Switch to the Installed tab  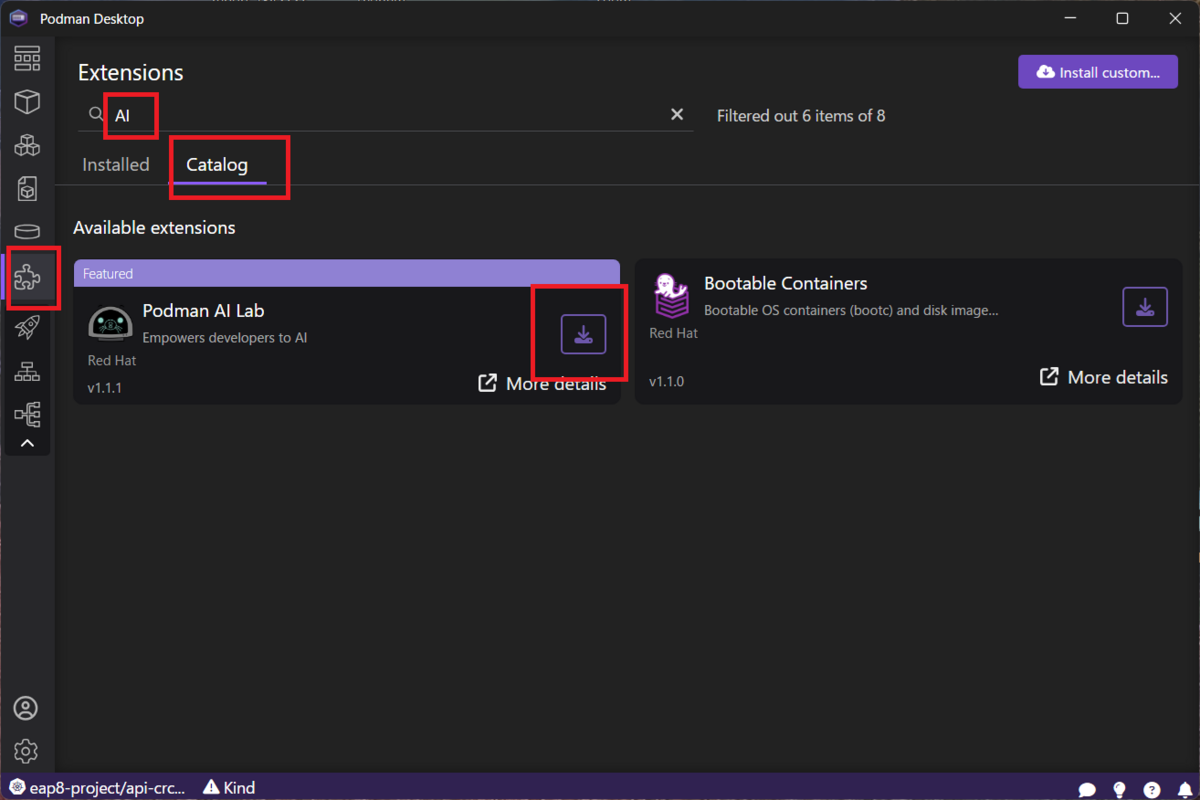pyautogui.click(x=116, y=165)
